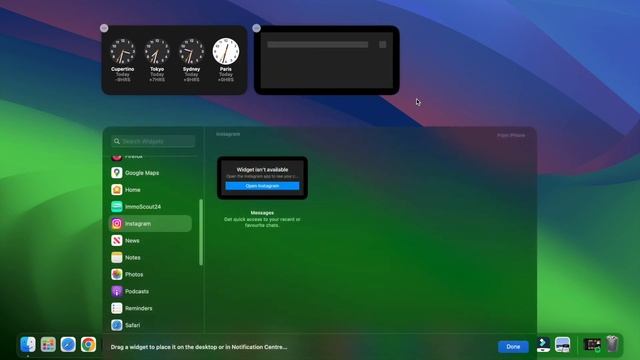The image size is (640, 360).
Task: Click the Home app icon in sidebar
Action: coord(117,190)
